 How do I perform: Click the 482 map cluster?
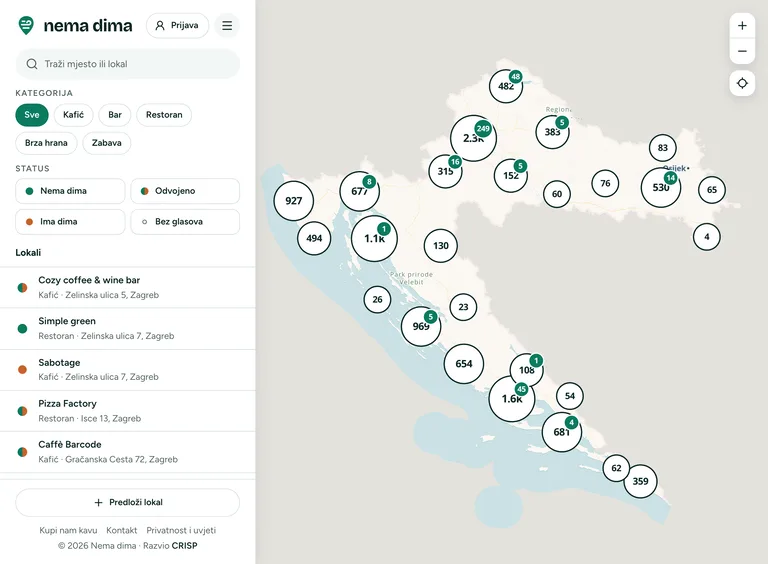506,86
